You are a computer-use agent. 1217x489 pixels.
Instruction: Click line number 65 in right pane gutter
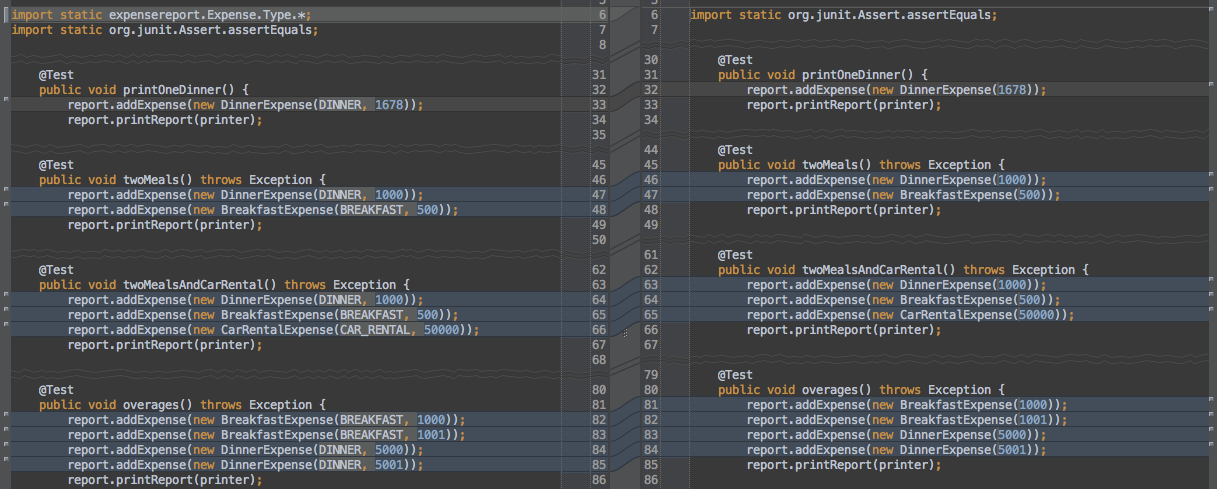coord(653,315)
